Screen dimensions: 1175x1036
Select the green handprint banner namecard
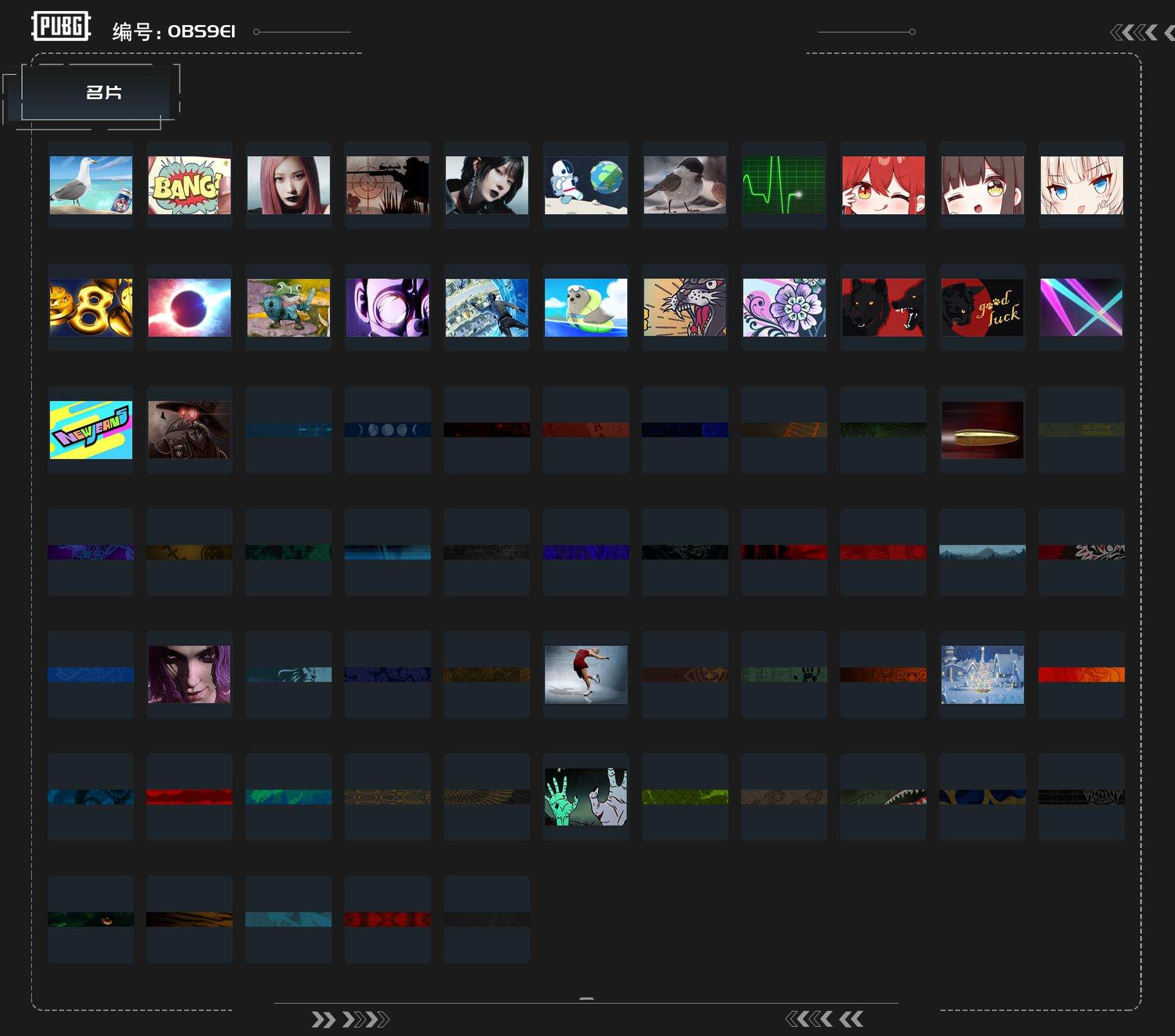784,674
